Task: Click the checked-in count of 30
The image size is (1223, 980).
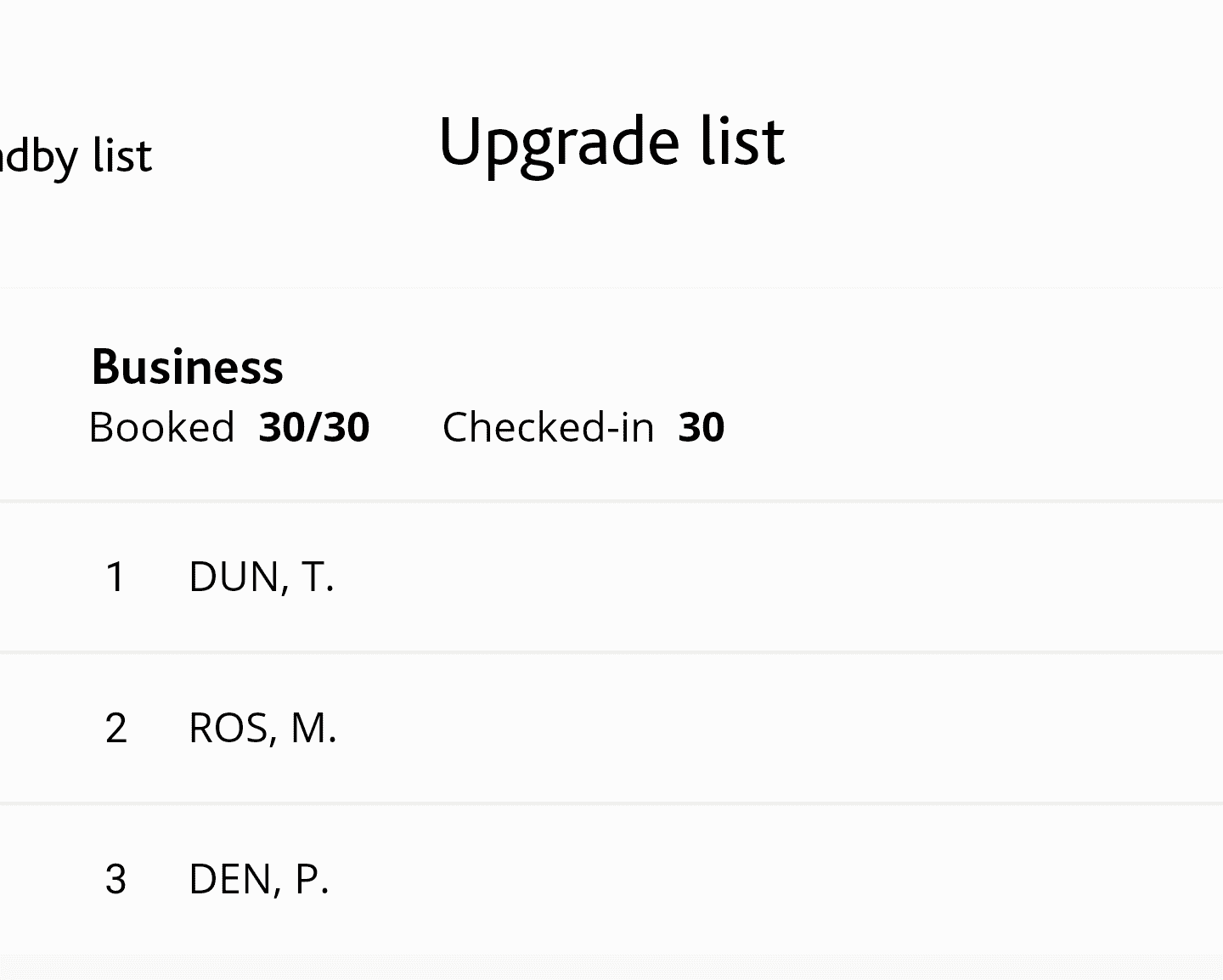Action: coord(701,427)
